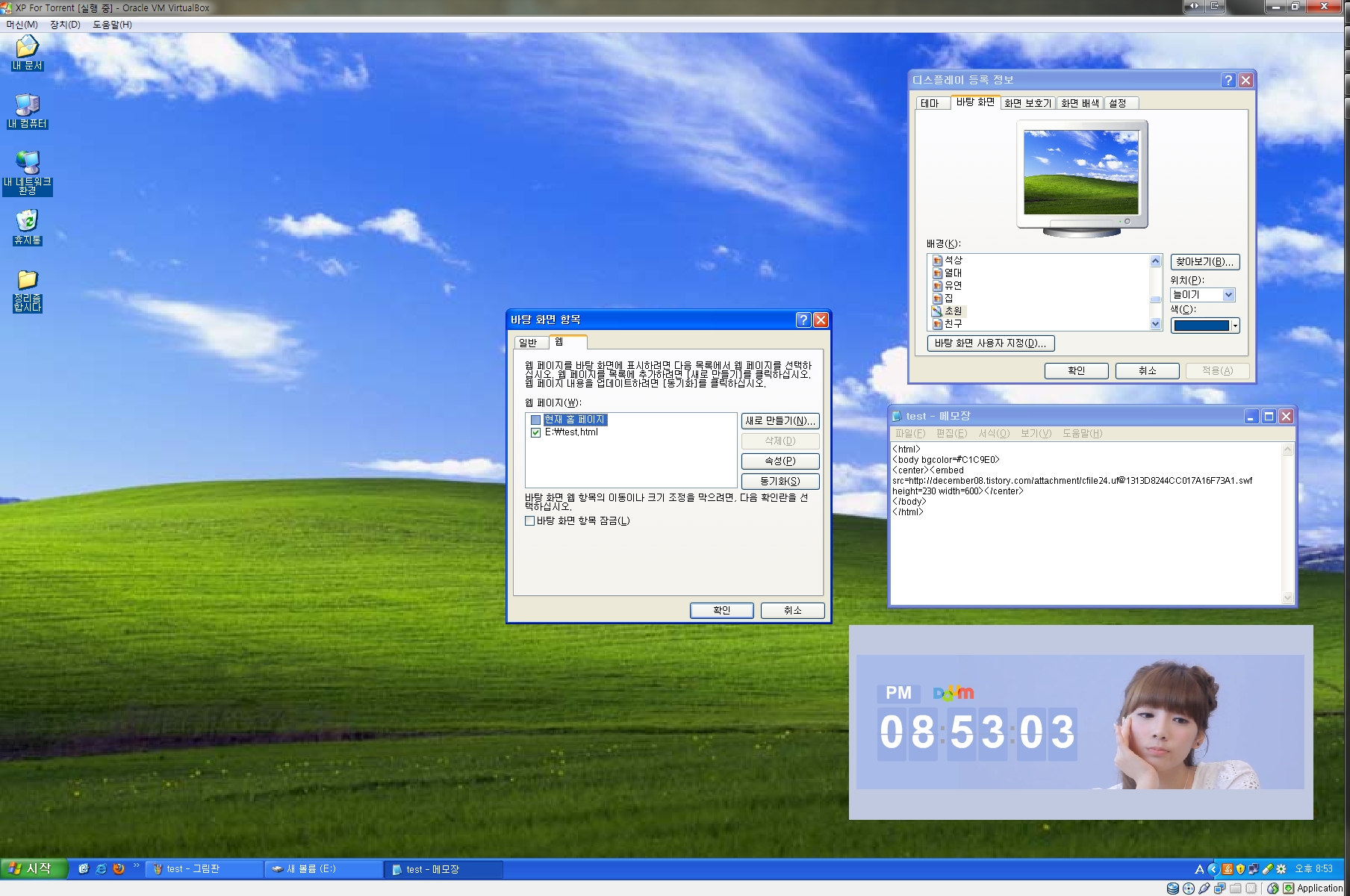Screen dimensions: 1350x896
Task: Click background list scroll-down arrow
Action: pos(1156,324)
